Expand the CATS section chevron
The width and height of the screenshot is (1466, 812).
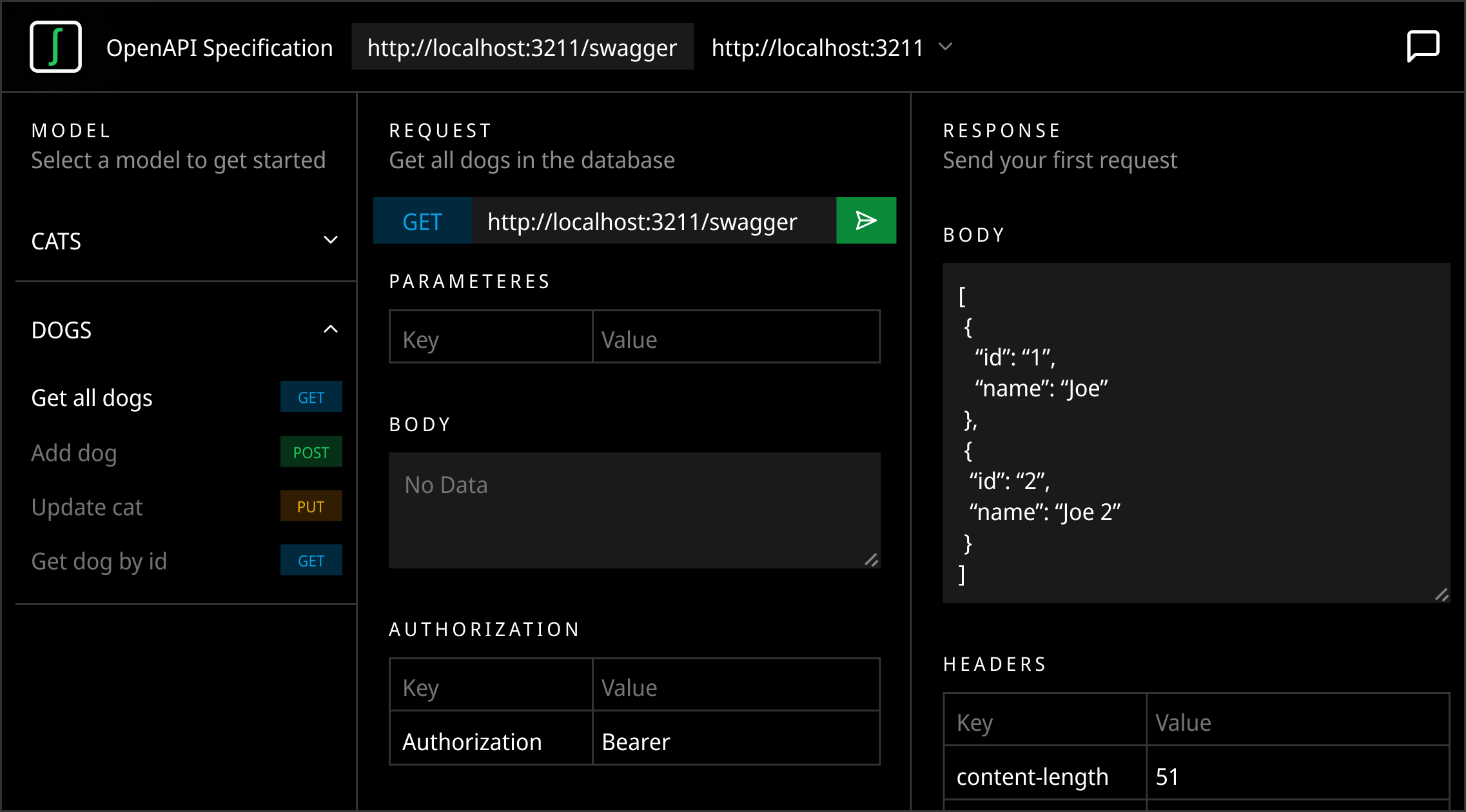click(x=330, y=240)
